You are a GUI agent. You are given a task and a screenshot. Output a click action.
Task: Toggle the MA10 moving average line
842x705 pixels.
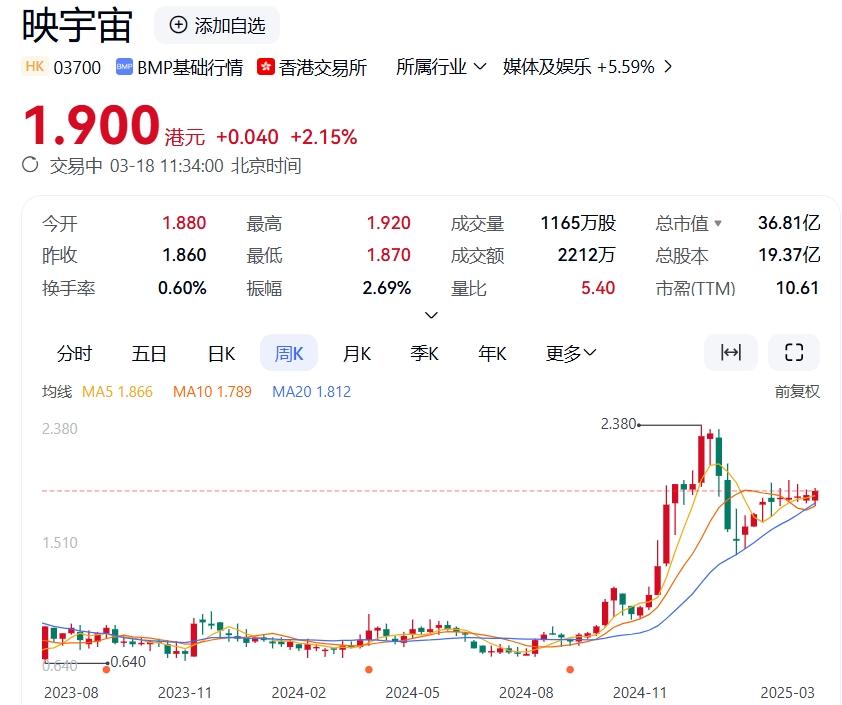click(x=212, y=392)
